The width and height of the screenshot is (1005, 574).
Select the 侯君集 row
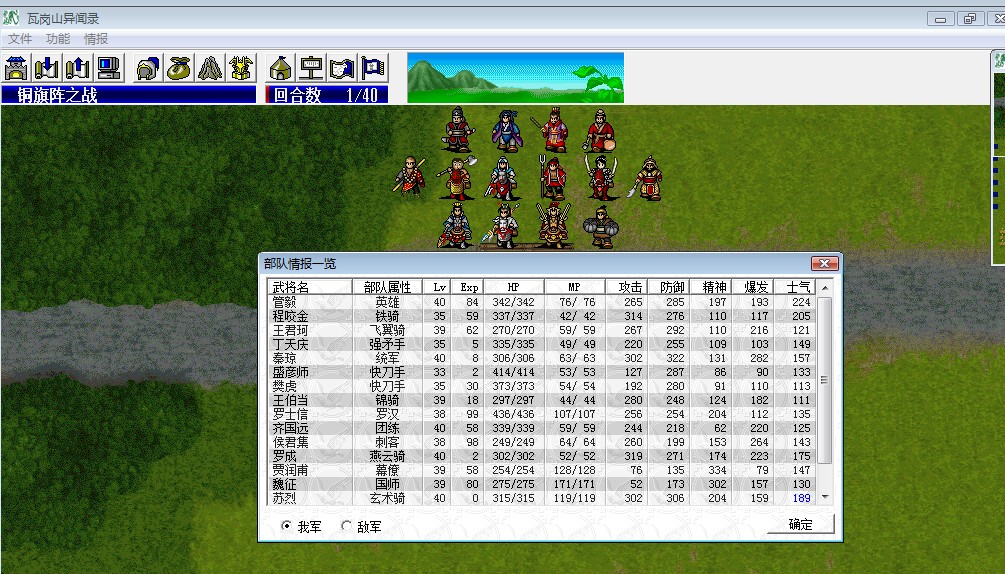[x=542, y=442]
